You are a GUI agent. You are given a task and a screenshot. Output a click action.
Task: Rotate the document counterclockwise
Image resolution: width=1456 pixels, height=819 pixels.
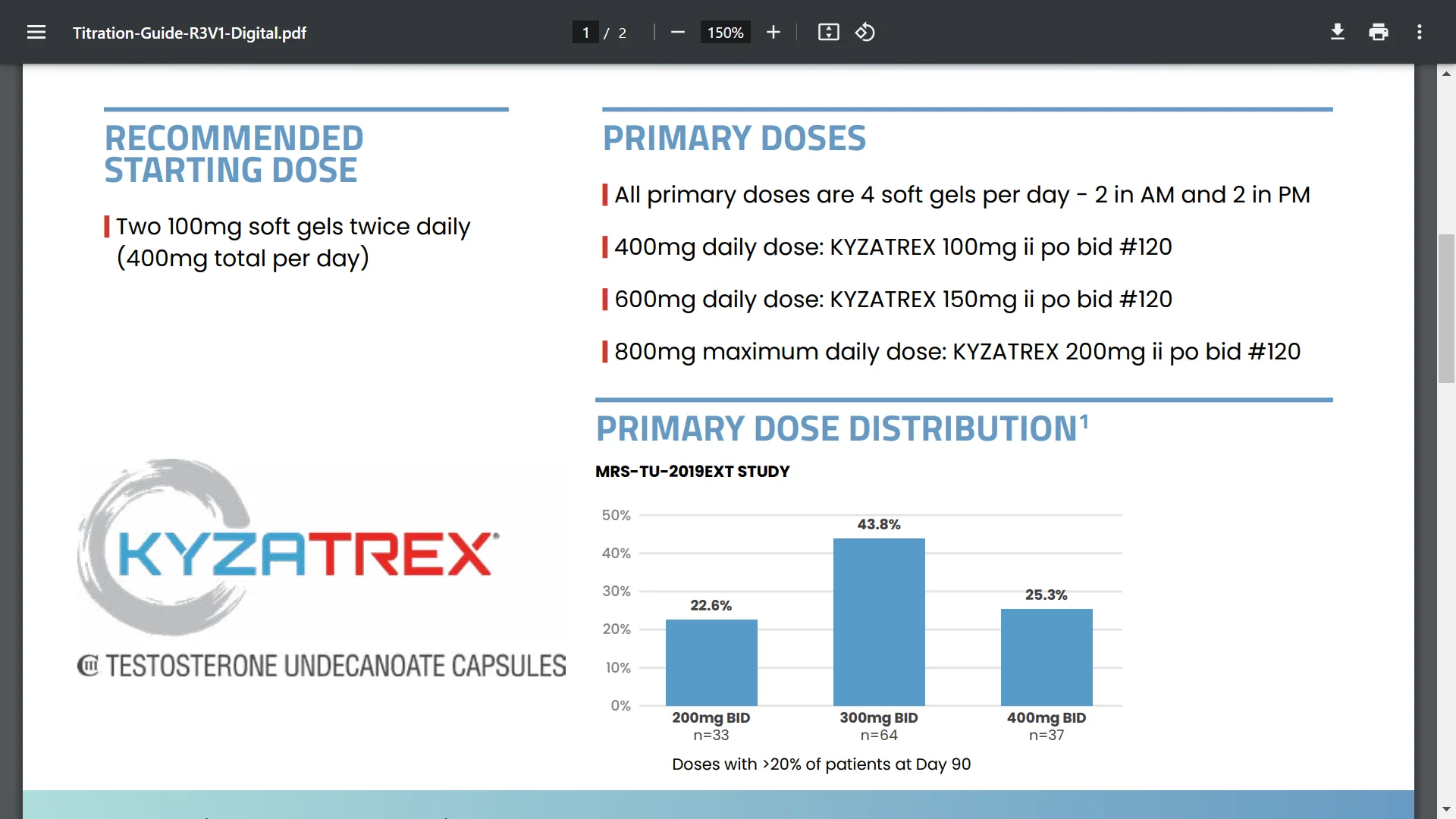point(865,33)
